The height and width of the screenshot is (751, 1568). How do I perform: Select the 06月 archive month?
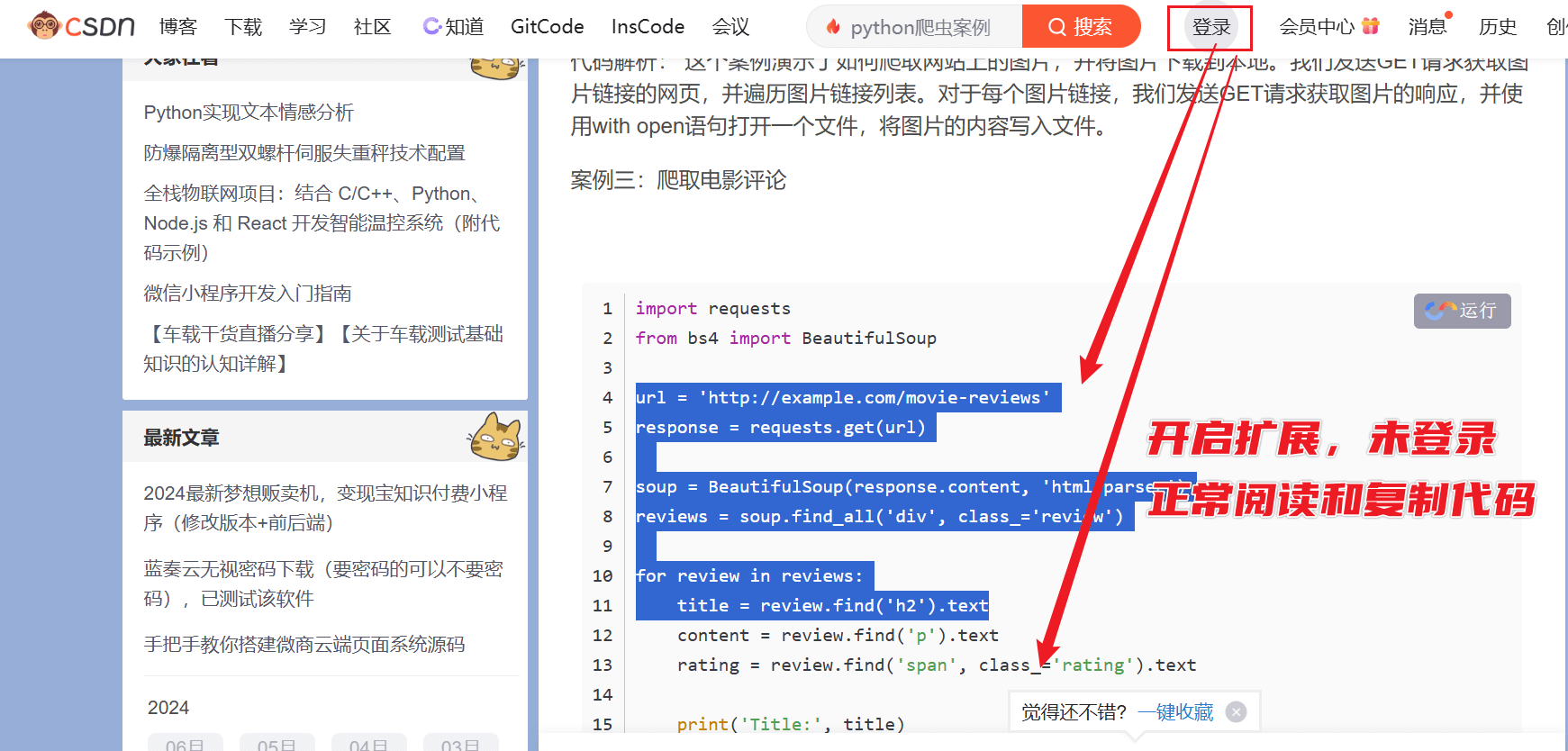point(185,745)
